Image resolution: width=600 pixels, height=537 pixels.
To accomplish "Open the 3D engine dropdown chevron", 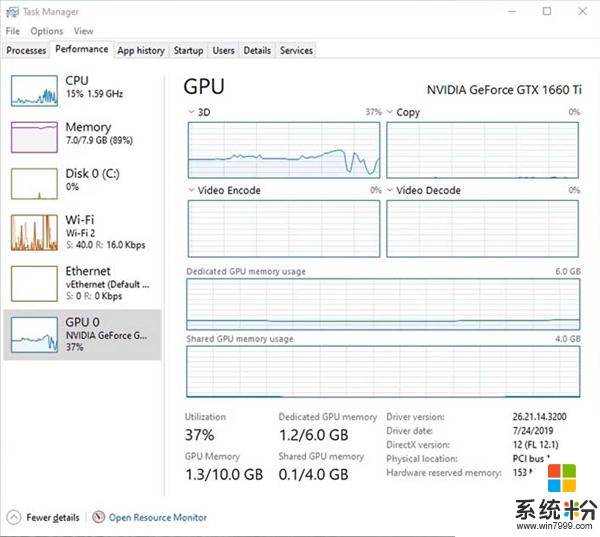I will coord(191,112).
